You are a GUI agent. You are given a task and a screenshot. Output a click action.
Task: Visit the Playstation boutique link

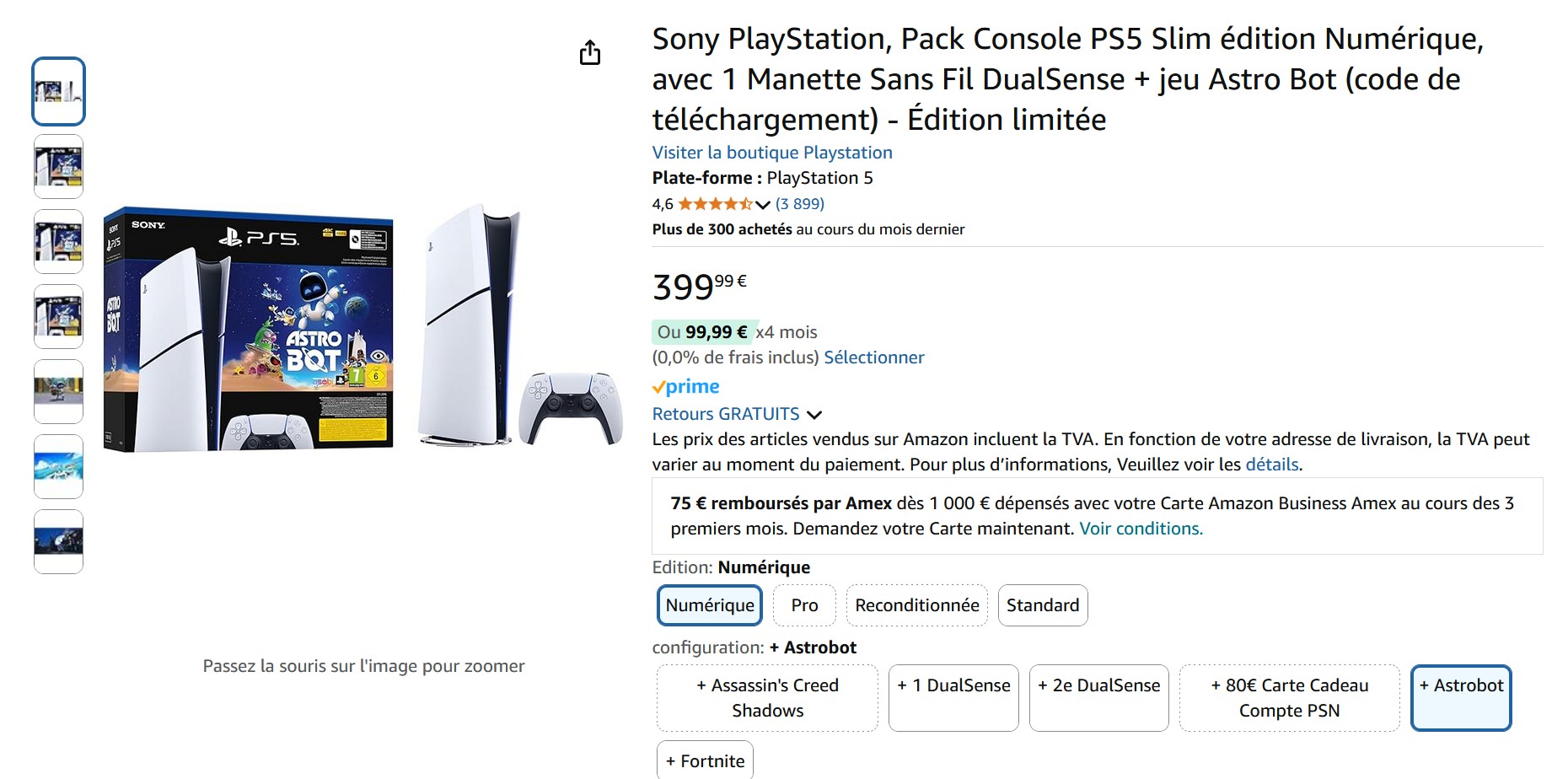pos(771,153)
